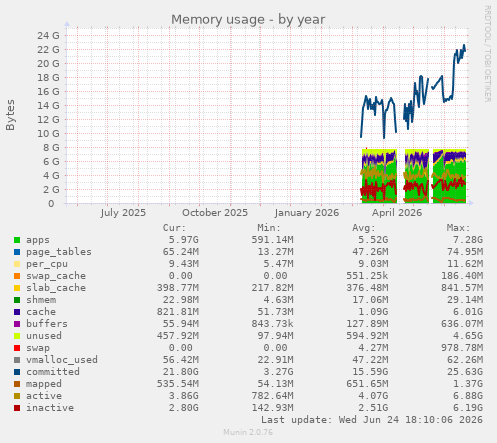Click the 'Munin 2.0.76' footer text

coord(248,432)
